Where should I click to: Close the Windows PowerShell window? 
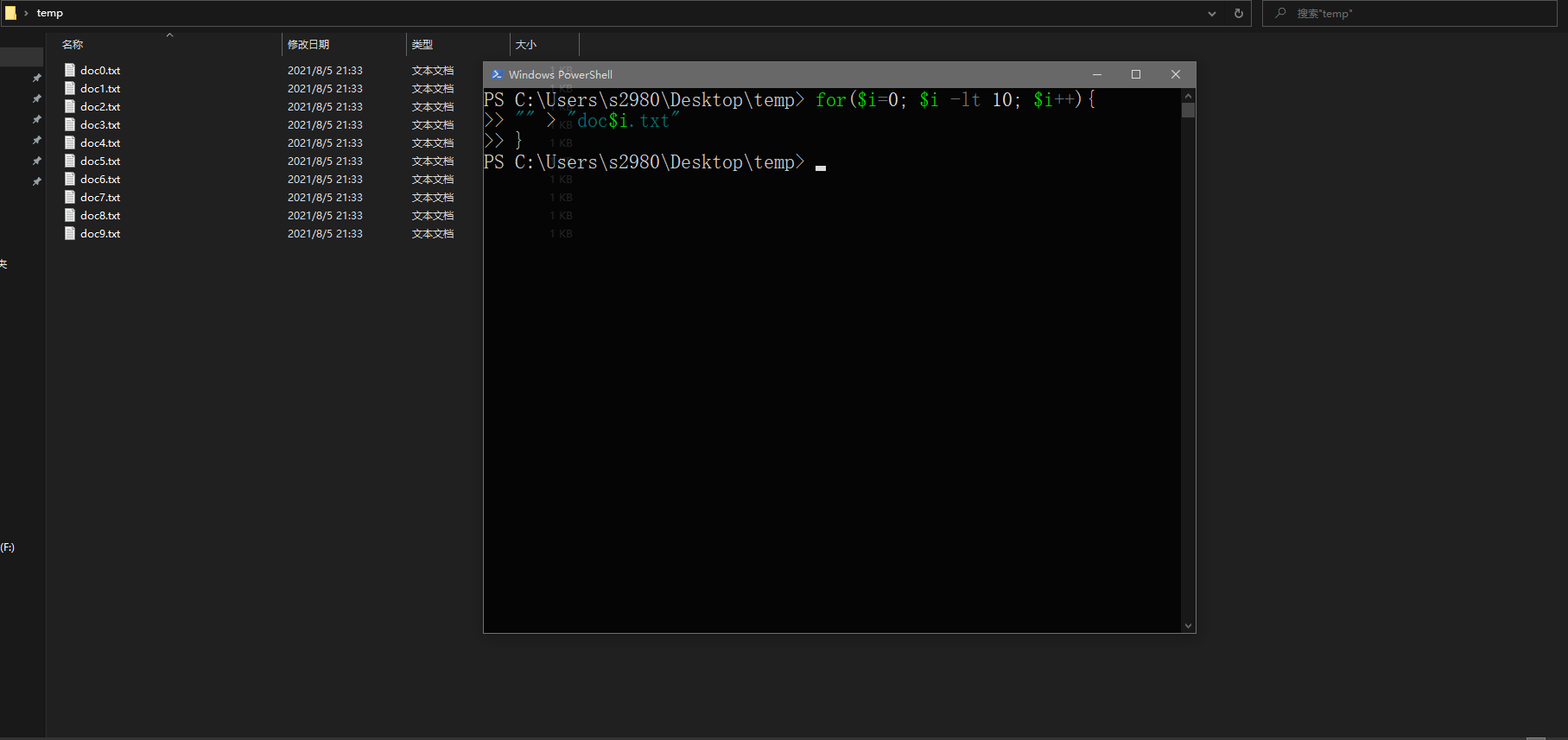1176,74
